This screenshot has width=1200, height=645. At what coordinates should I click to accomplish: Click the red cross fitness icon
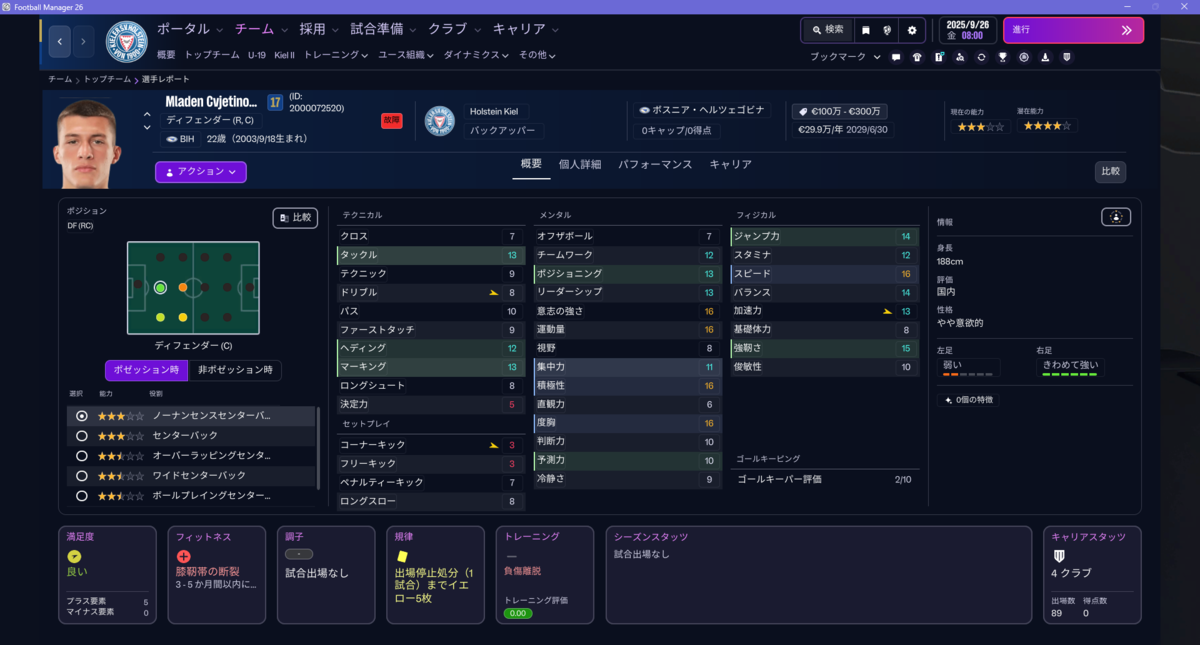[x=183, y=556]
